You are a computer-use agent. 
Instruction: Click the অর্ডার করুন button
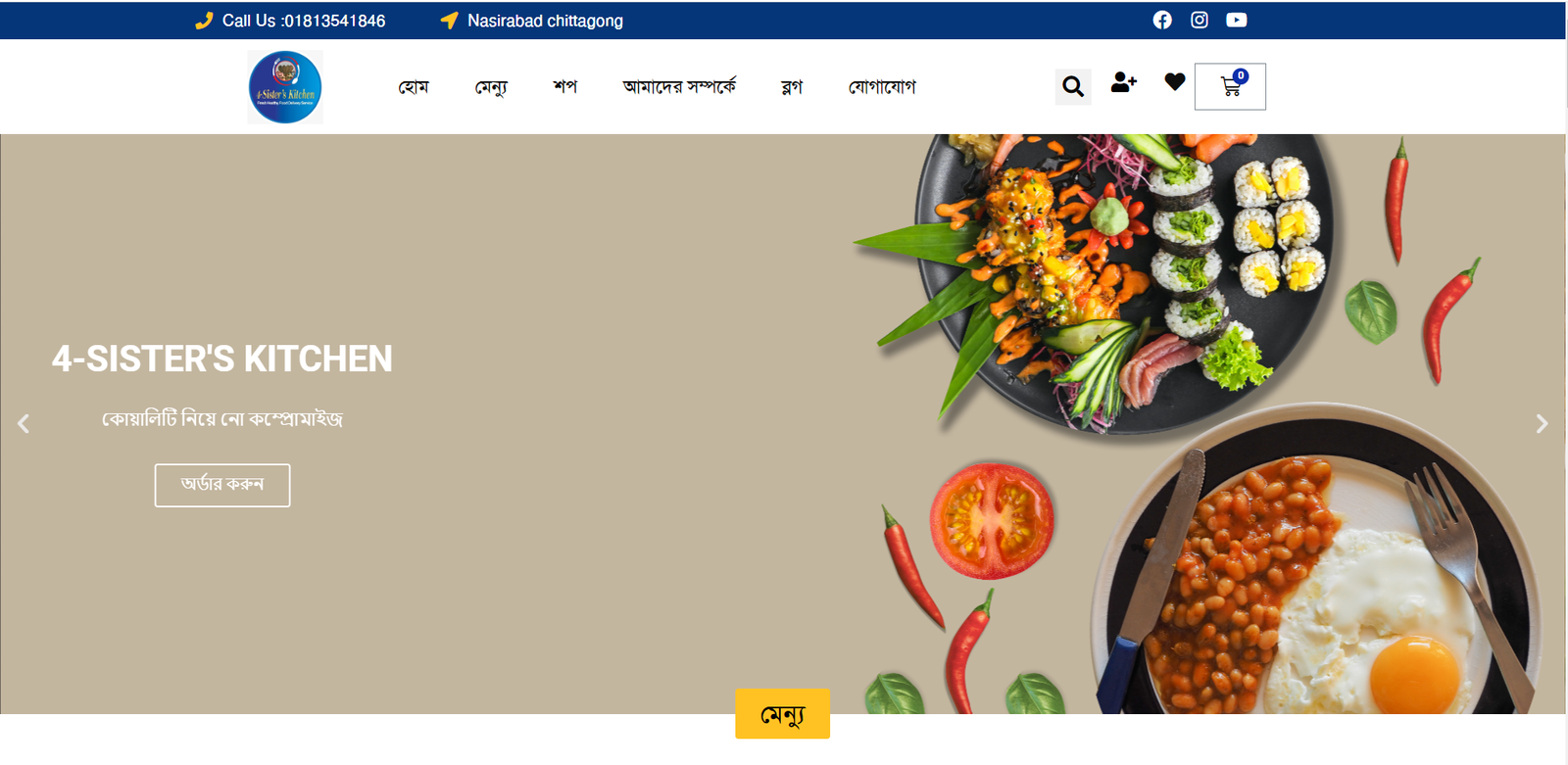[x=222, y=485]
